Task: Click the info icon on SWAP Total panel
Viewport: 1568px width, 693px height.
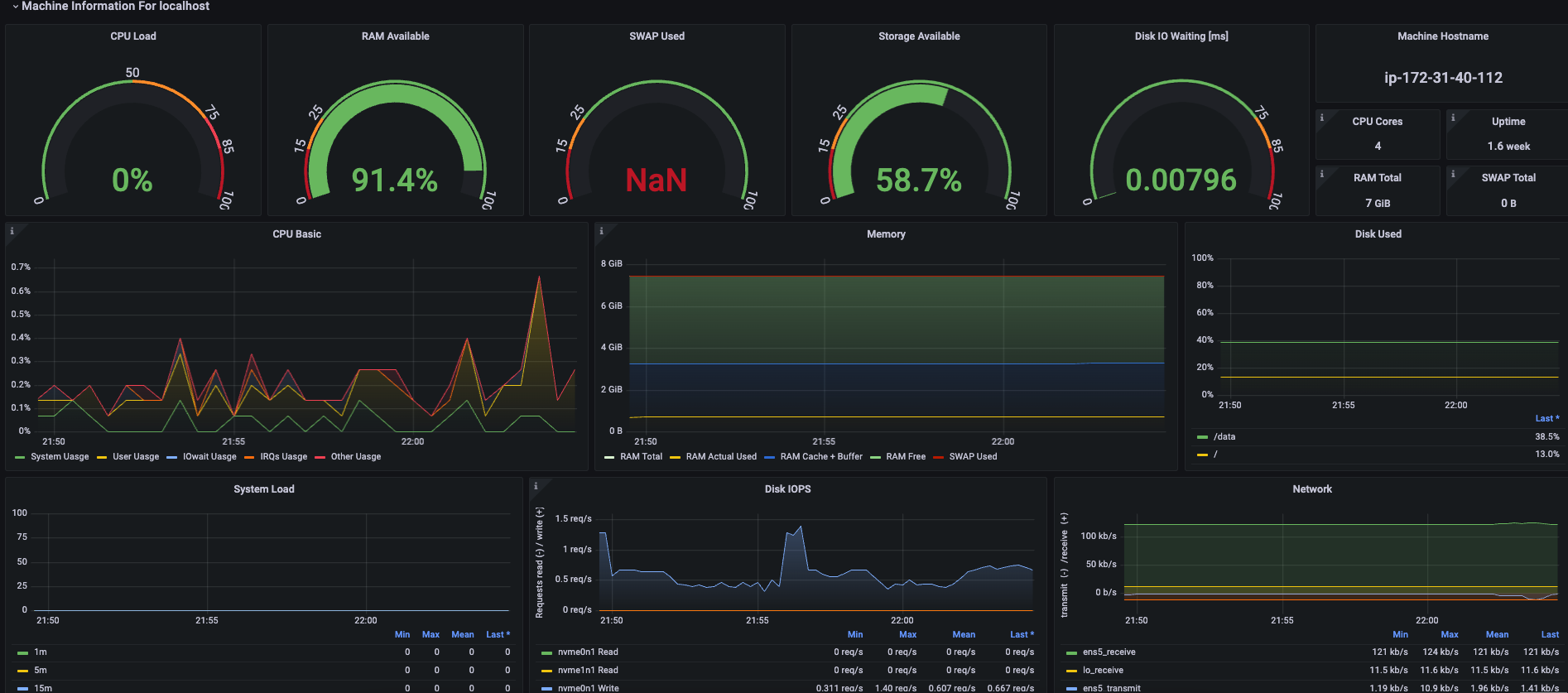Action: pos(1453,174)
